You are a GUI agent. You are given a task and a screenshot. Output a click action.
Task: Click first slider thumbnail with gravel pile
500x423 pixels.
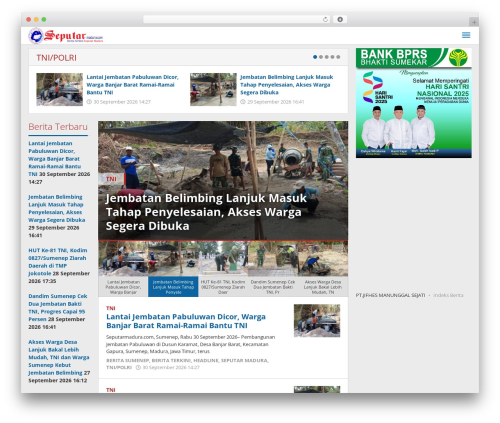(x=123, y=259)
